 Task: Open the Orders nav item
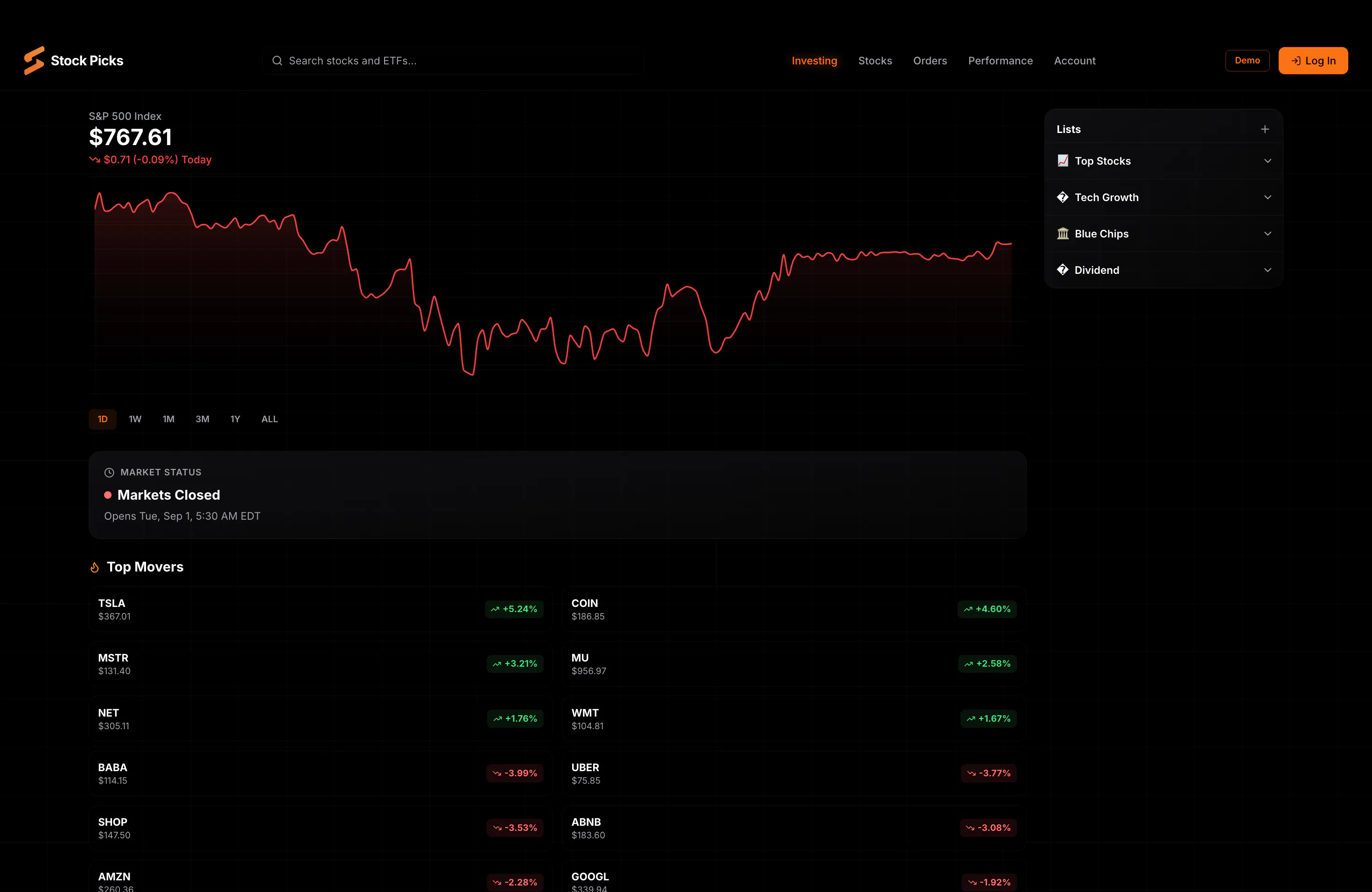pos(930,61)
